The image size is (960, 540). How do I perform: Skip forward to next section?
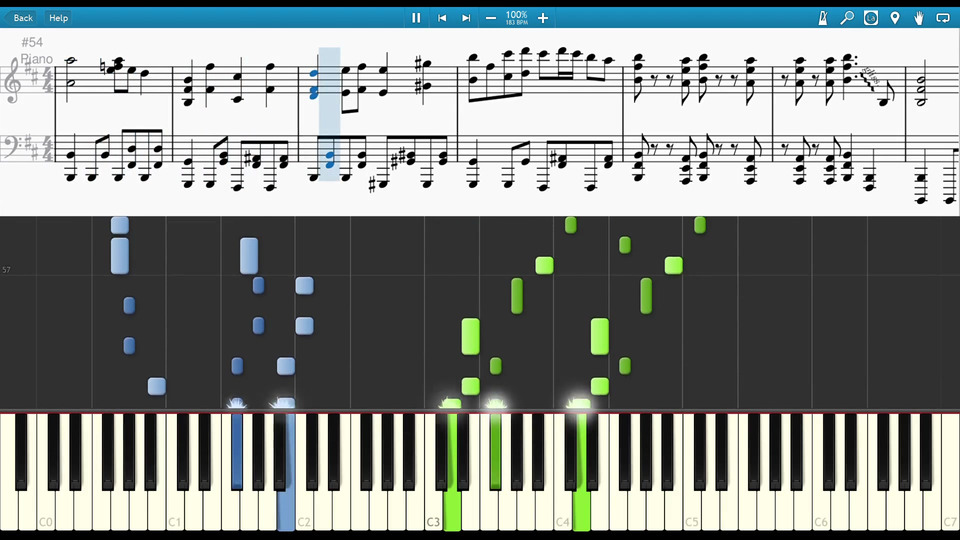point(466,18)
